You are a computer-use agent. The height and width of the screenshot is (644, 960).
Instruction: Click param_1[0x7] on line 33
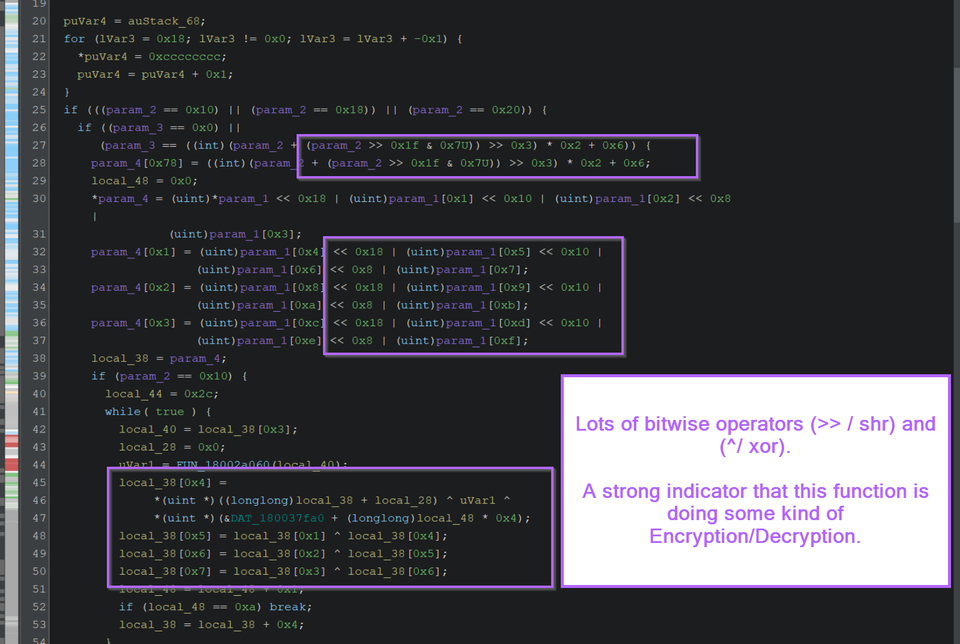click(478, 269)
